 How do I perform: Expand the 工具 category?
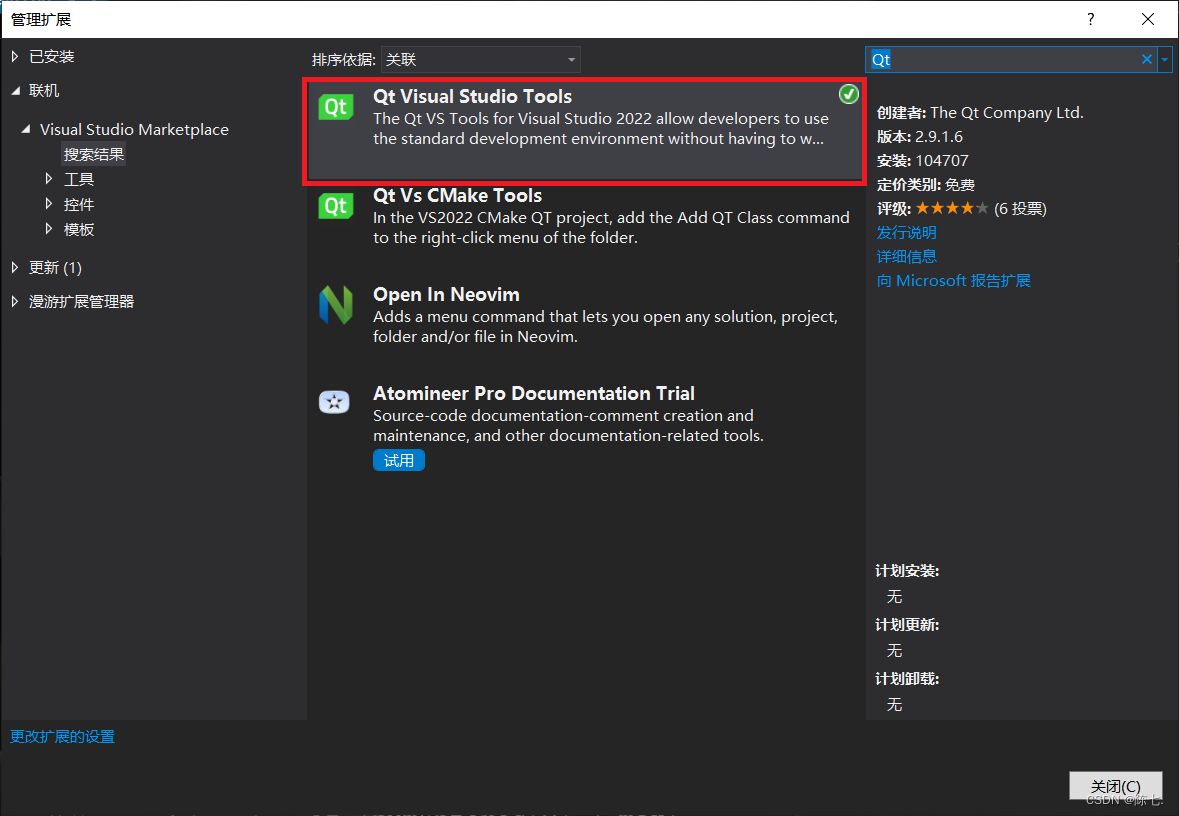click(49, 179)
